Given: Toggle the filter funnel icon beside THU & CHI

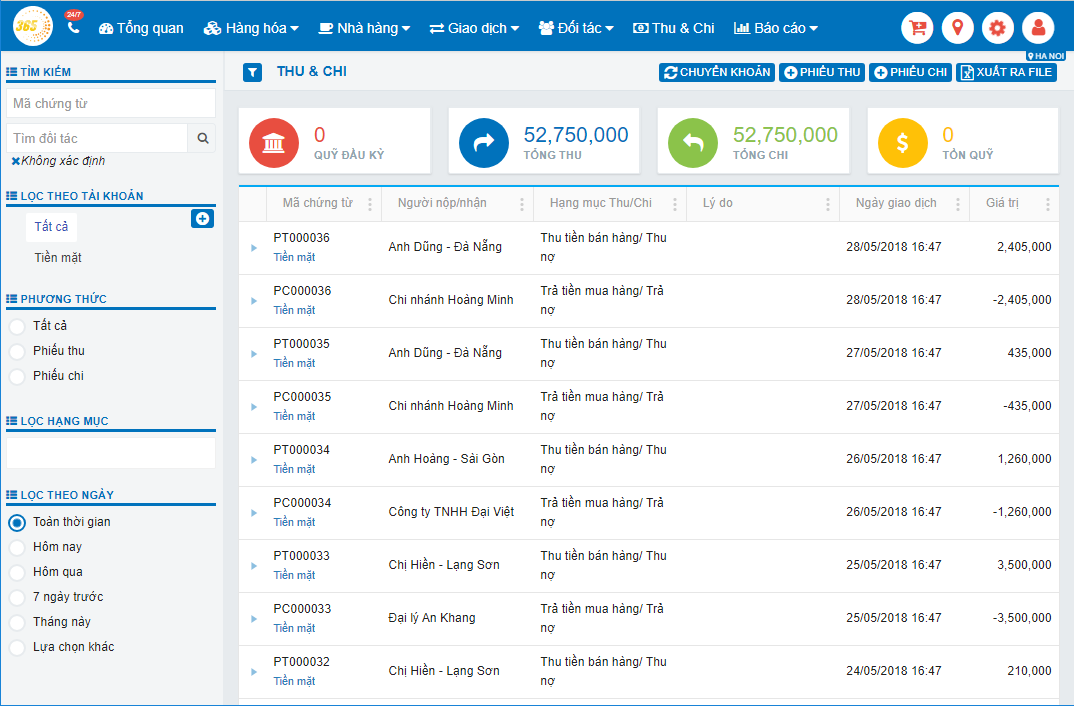Looking at the screenshot, I should point(252,72).
